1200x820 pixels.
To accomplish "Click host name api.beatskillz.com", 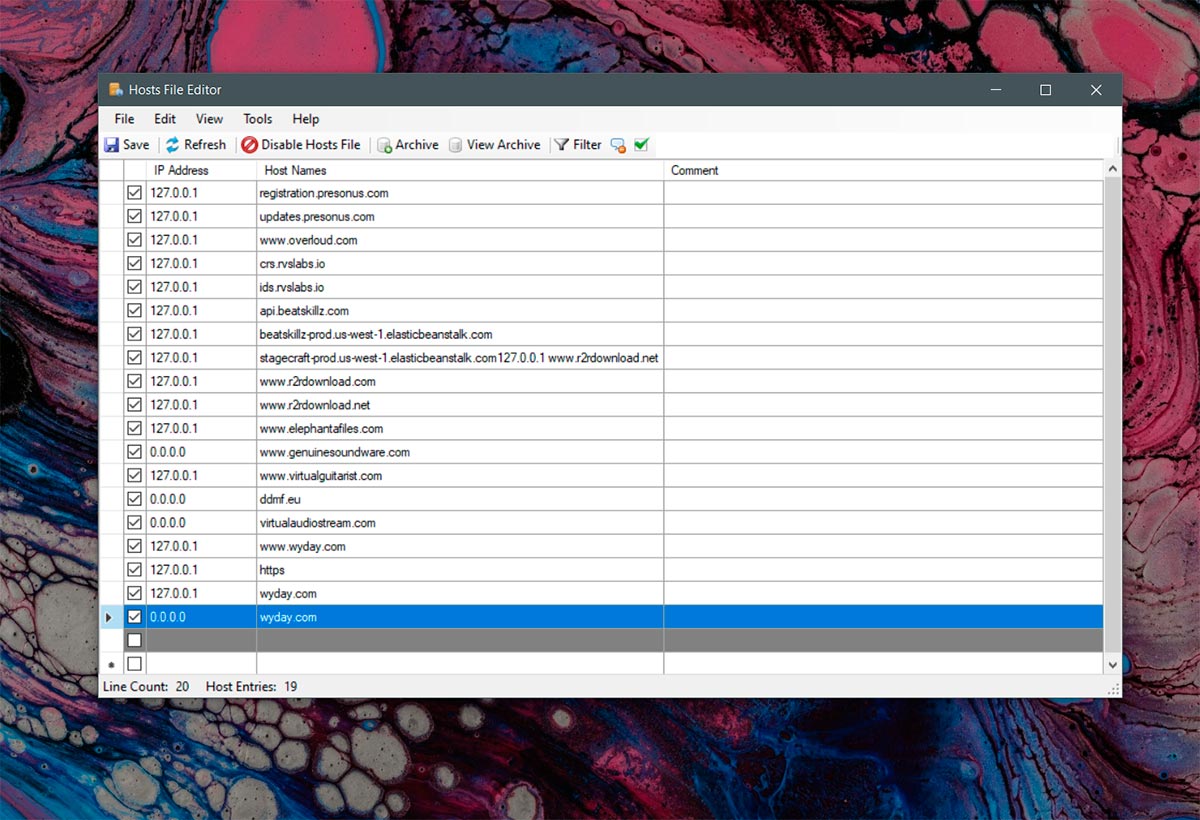I will coord(304,311).
